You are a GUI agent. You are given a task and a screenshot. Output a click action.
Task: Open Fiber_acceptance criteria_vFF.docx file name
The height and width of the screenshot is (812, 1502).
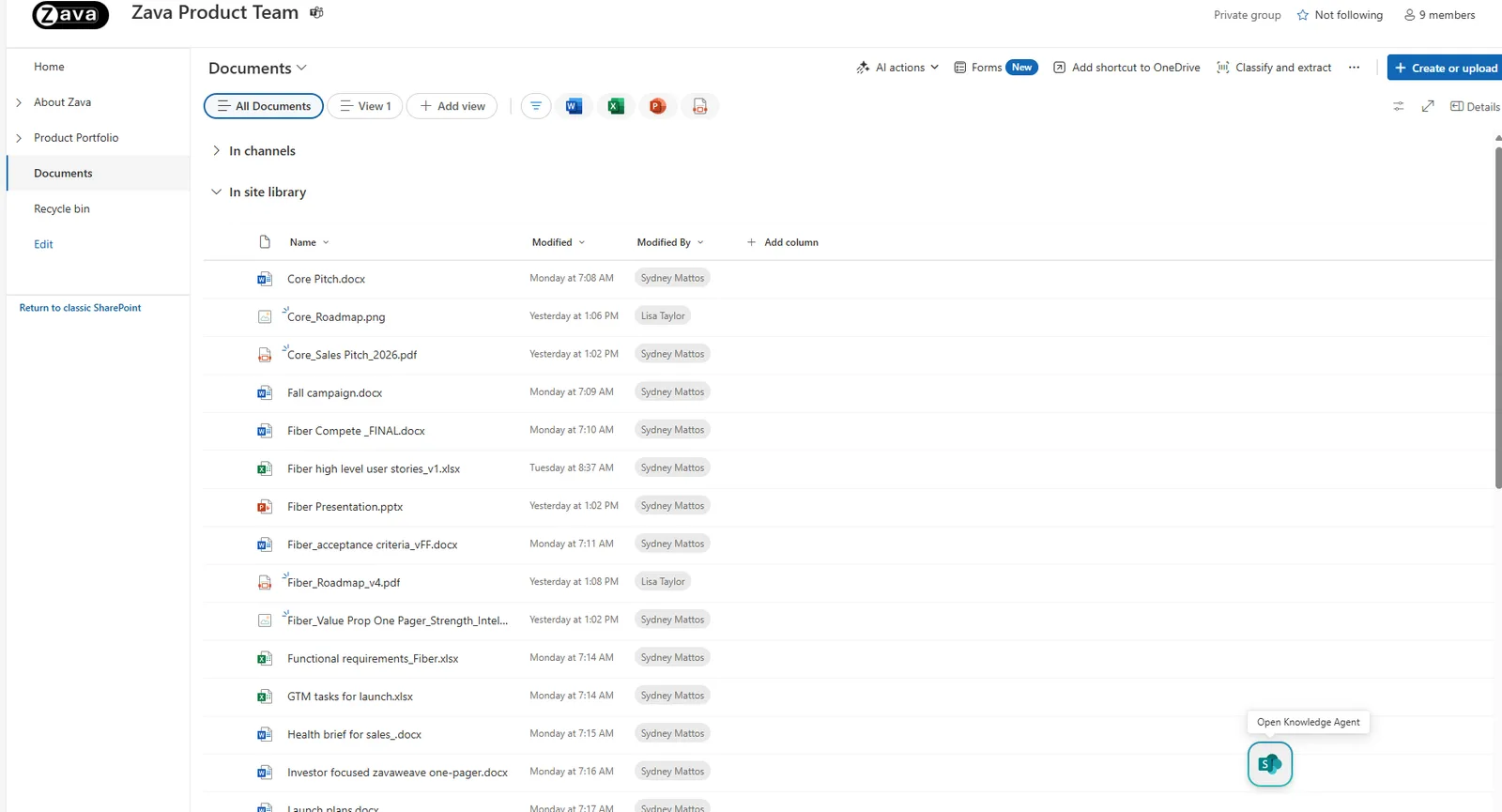[x=372, y=544]
